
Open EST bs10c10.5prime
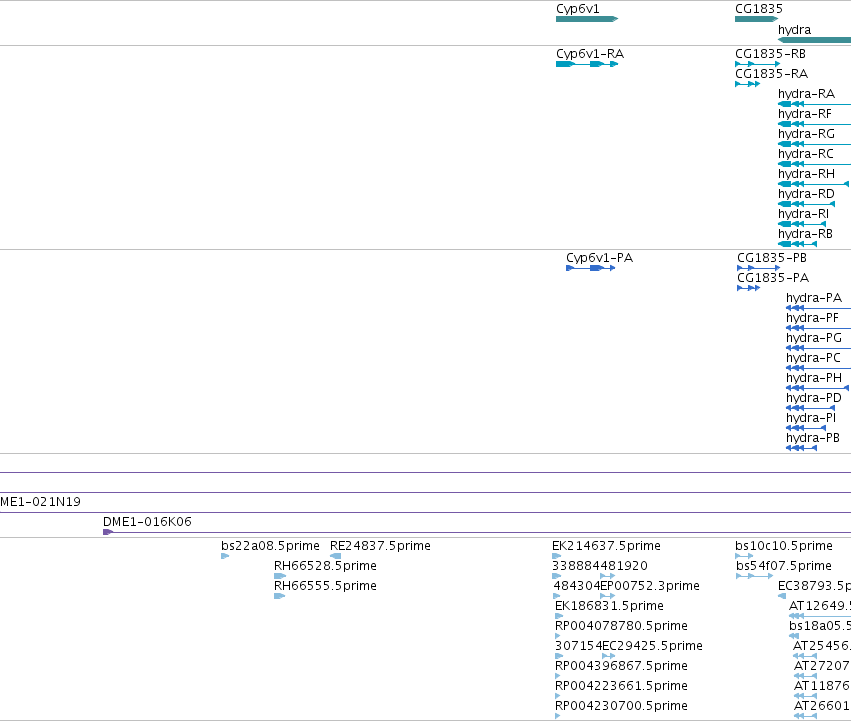coord(784,546)
